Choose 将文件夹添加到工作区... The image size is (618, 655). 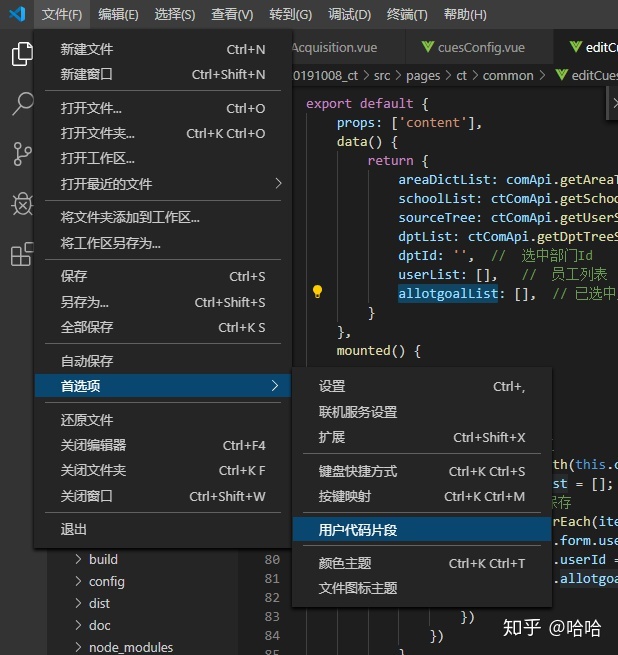(x=163, y=218)
